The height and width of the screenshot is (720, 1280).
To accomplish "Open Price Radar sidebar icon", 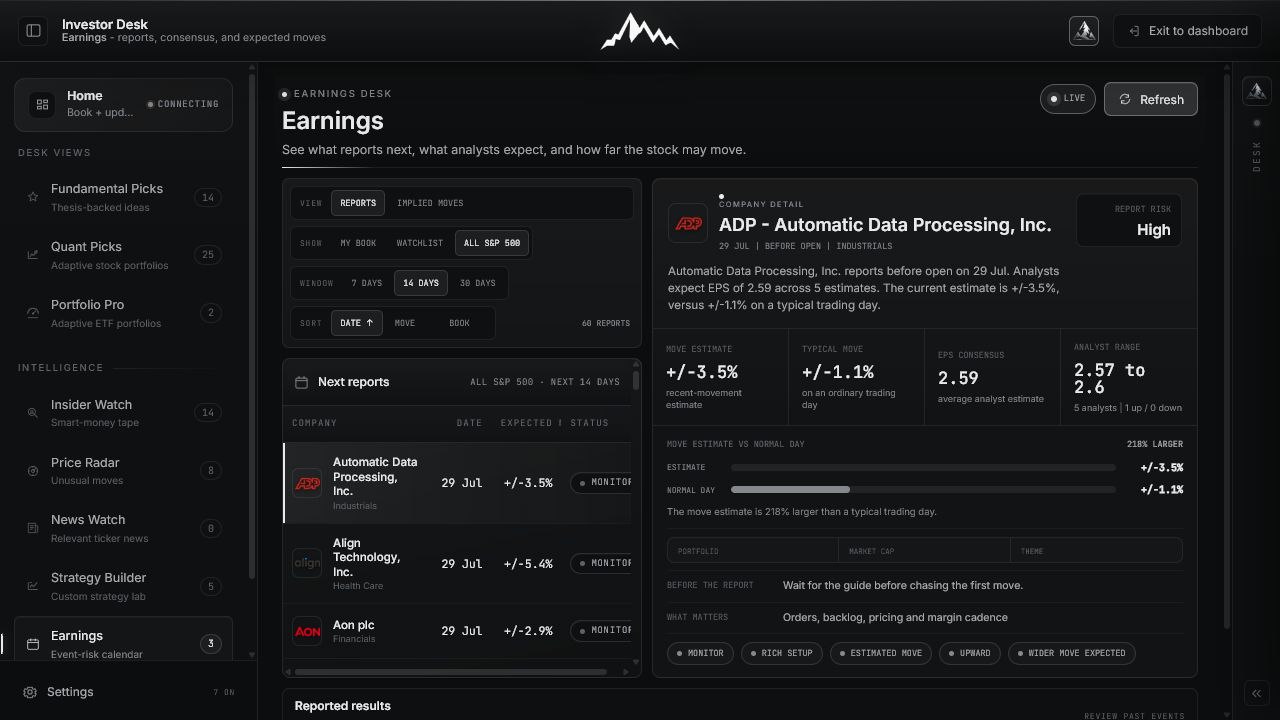I will (33, 471).
